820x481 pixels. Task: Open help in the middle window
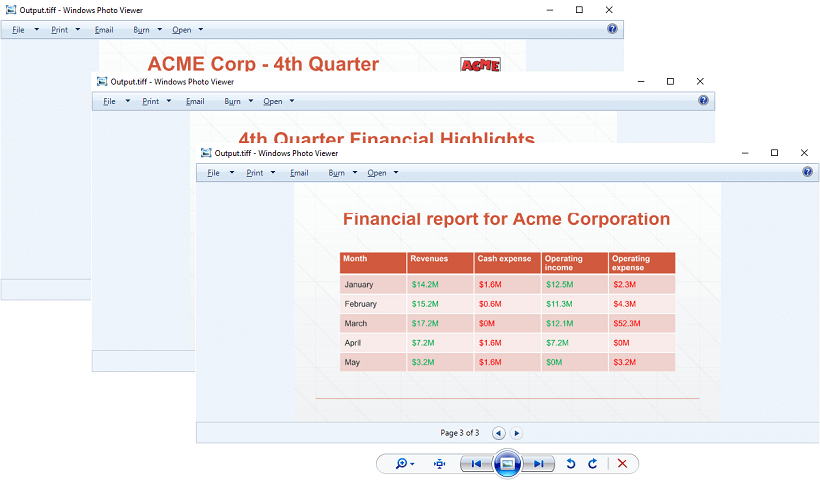pos(703,100)
